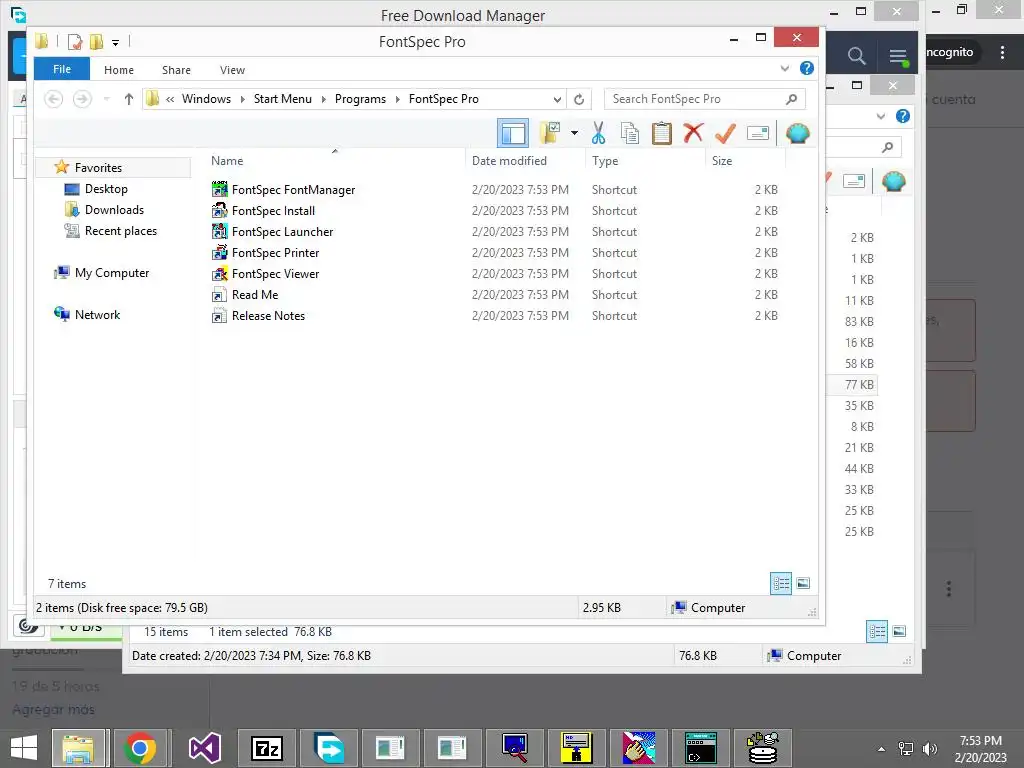Click the Classic Shell seashell icon

[x=797, y=133]
